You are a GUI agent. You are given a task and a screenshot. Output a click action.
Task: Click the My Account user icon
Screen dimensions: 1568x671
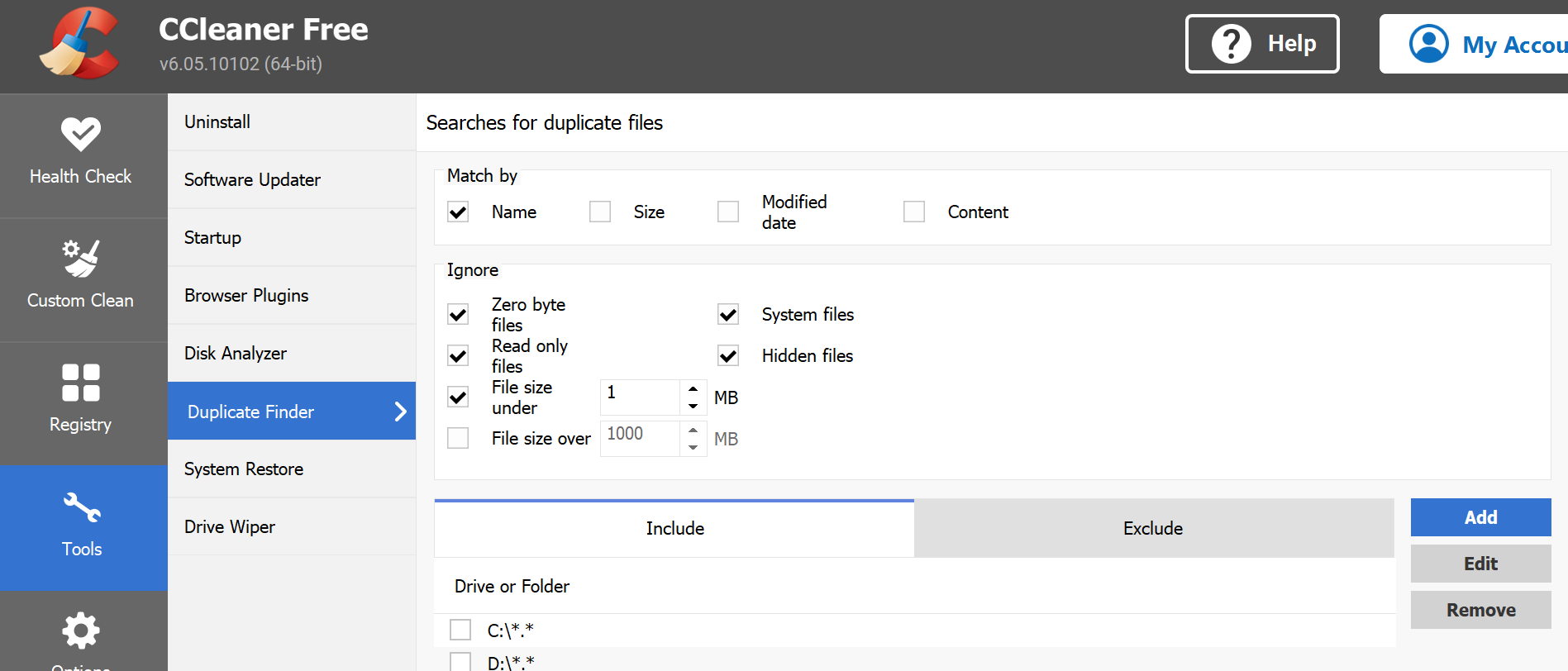point(1428,44)
